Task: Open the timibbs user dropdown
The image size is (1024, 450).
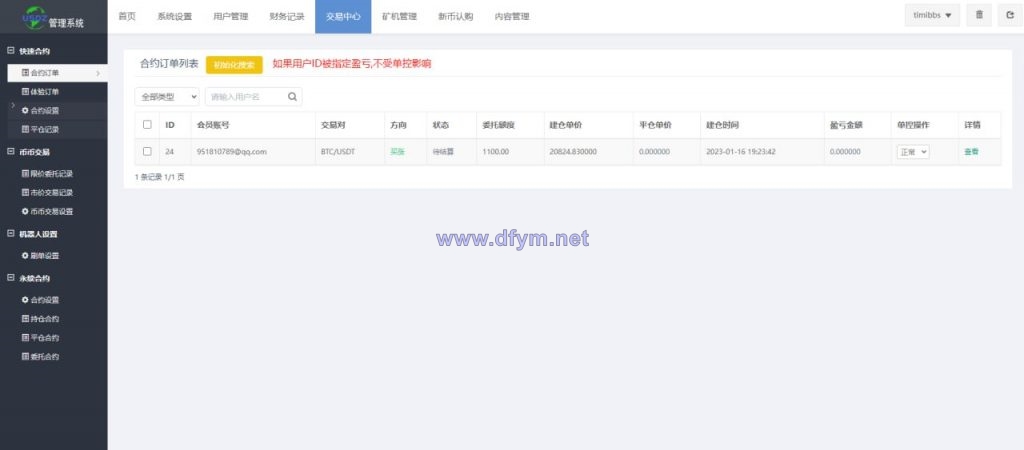Action: click(932, 15)
